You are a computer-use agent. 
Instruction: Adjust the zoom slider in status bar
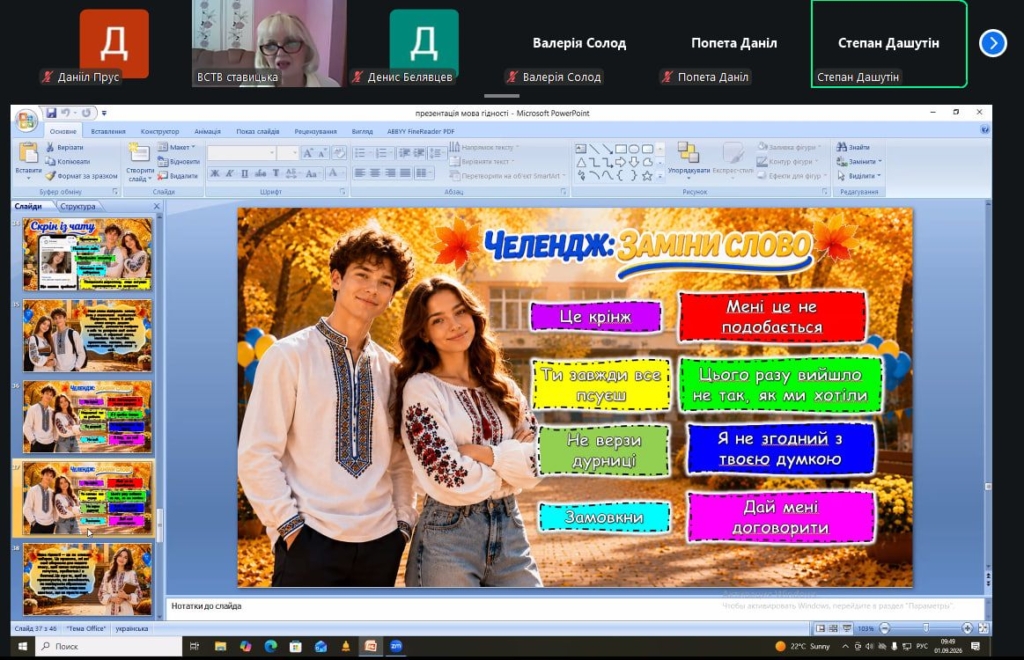pos(926,628)
